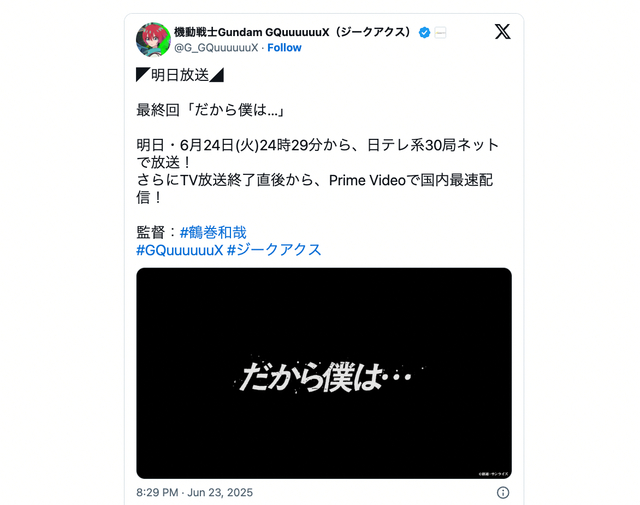Click the 最終回「だから僕は…」 text line

coord(210,110)
